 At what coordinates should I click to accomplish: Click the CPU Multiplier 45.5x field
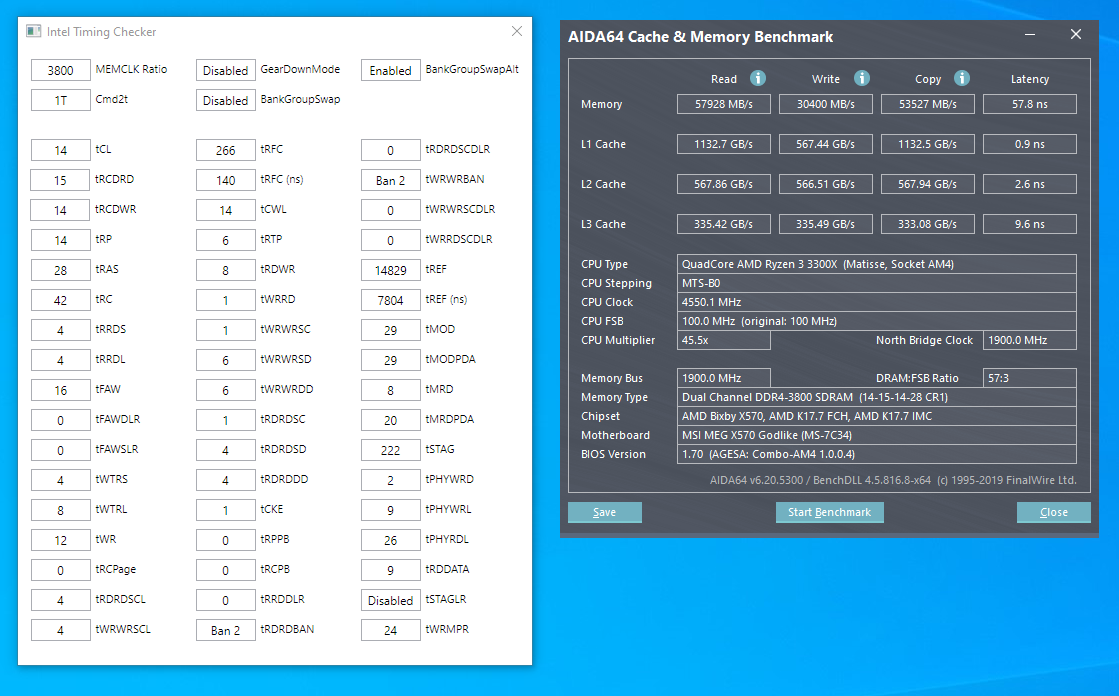(724, 341)
